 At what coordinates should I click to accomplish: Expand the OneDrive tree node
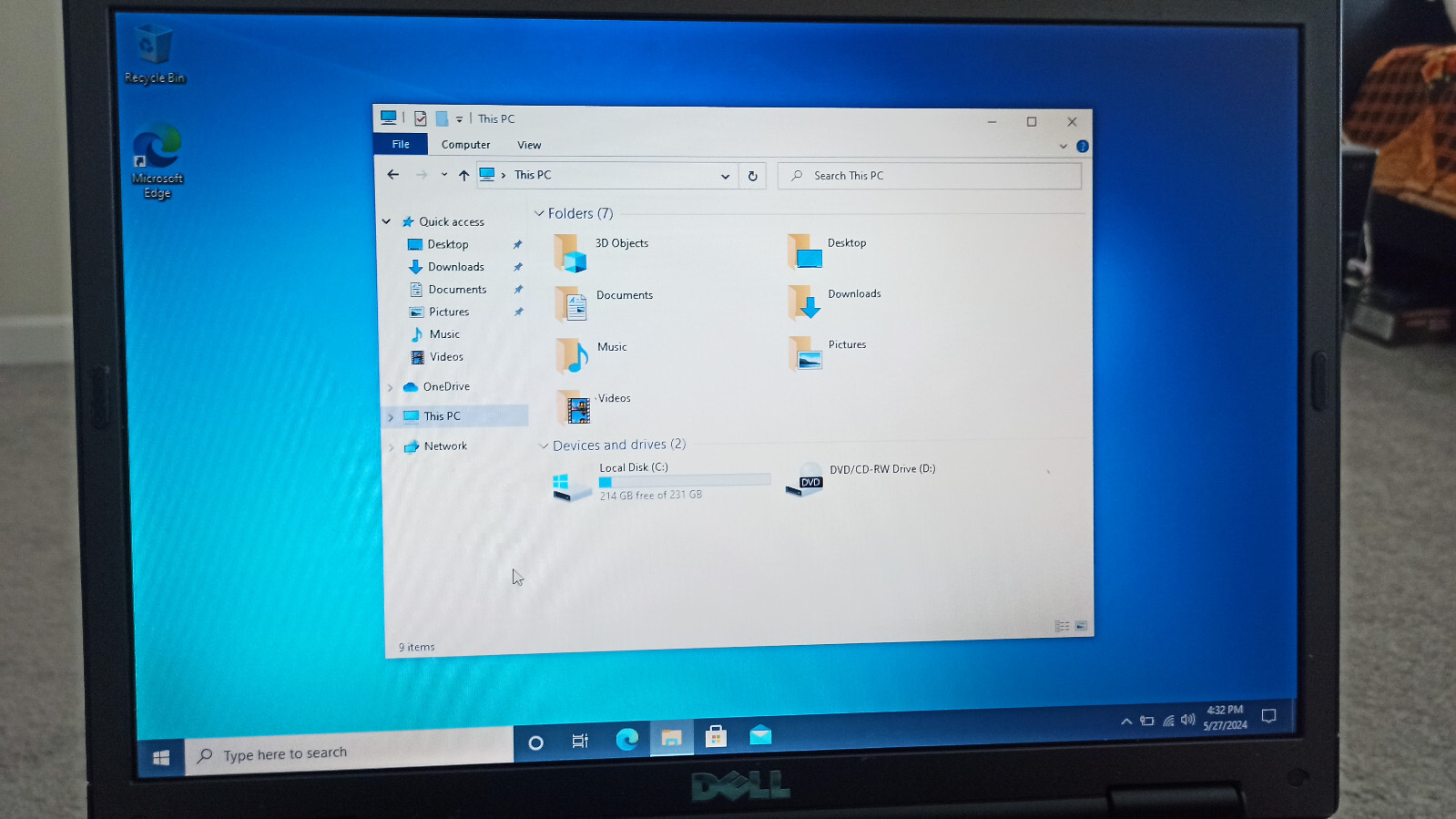pos(391,387)
